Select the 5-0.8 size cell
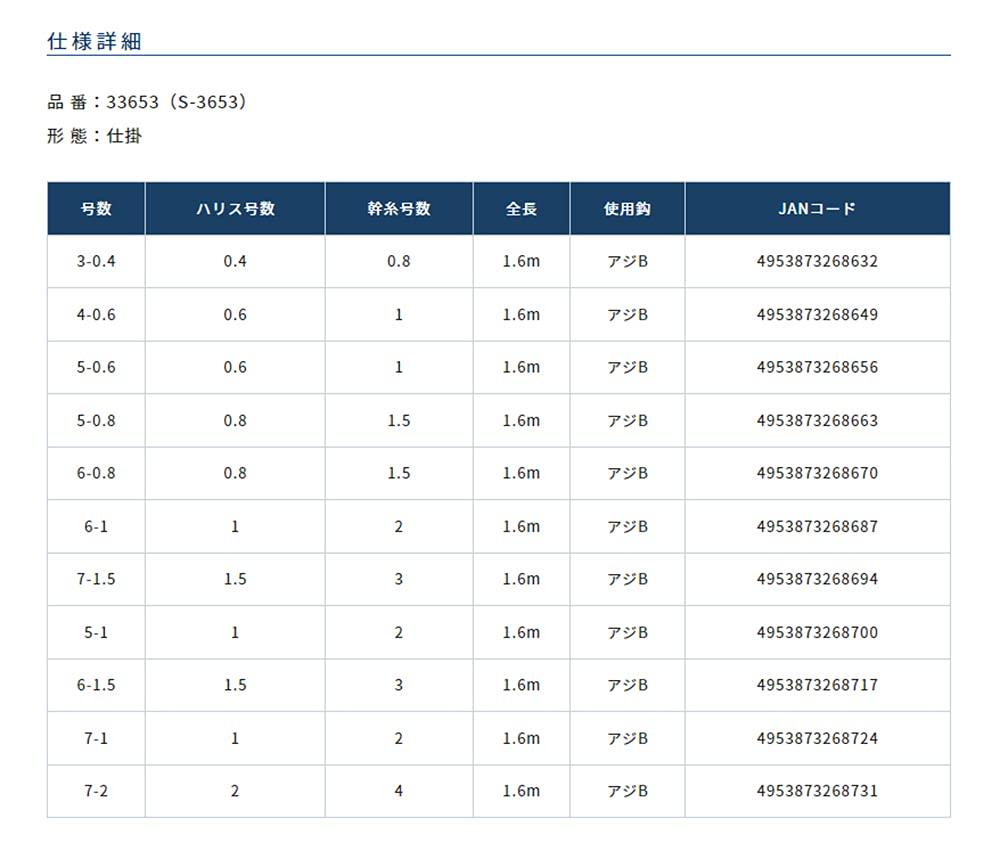1000x851 pixels. (96, 420)
